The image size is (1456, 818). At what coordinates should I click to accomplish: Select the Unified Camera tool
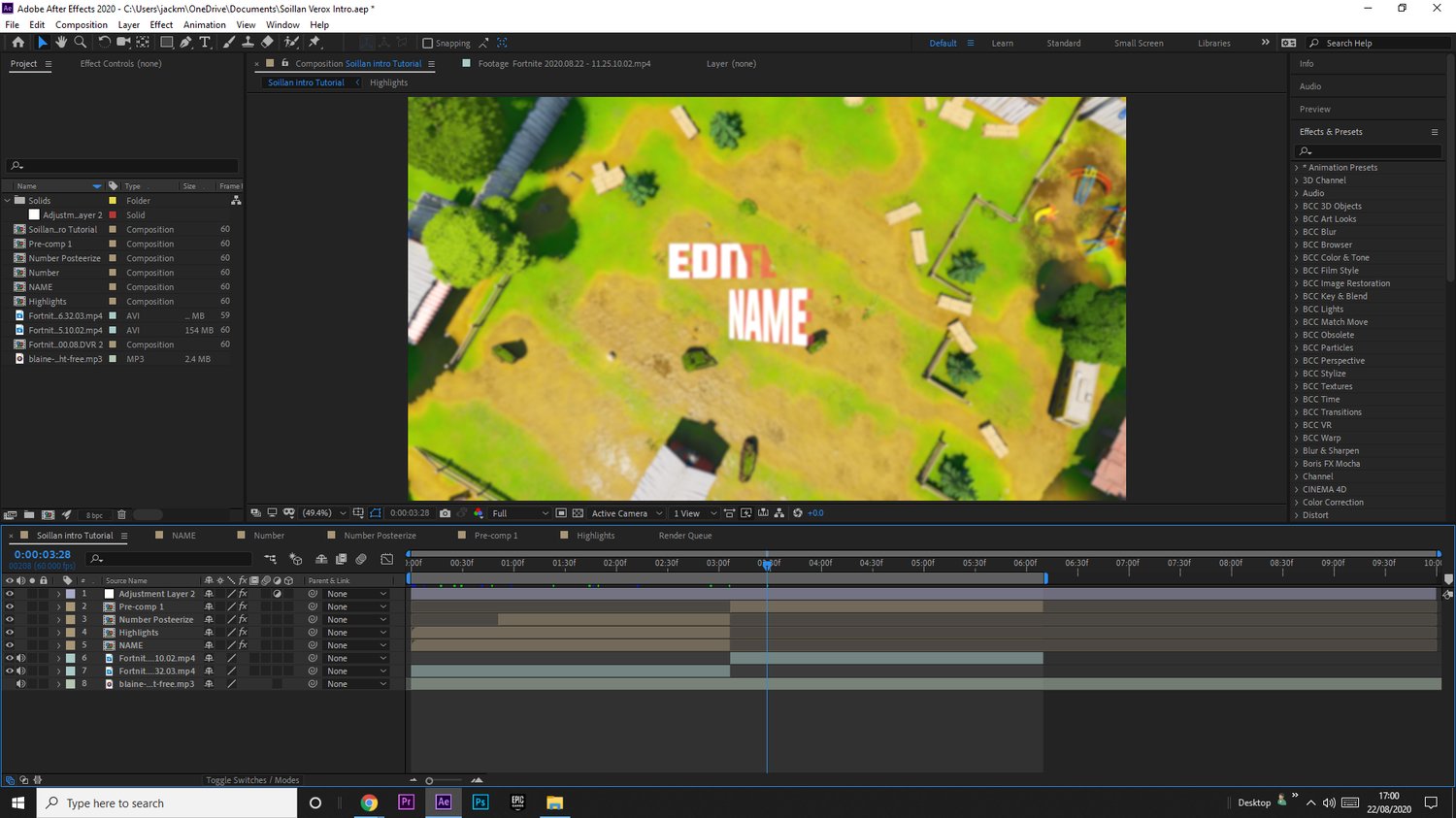[x=123, y=43]
